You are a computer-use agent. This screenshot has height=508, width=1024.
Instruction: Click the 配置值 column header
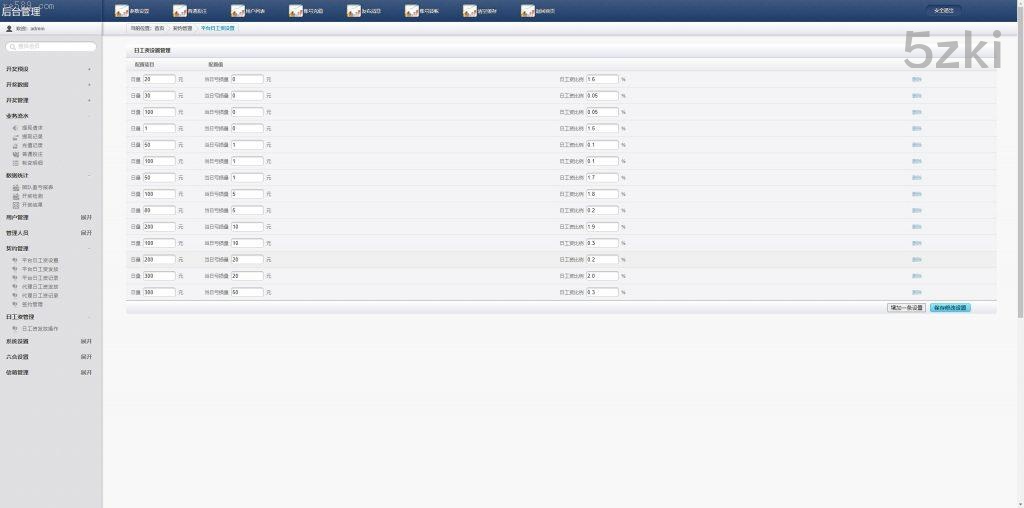tap(216, 65)
